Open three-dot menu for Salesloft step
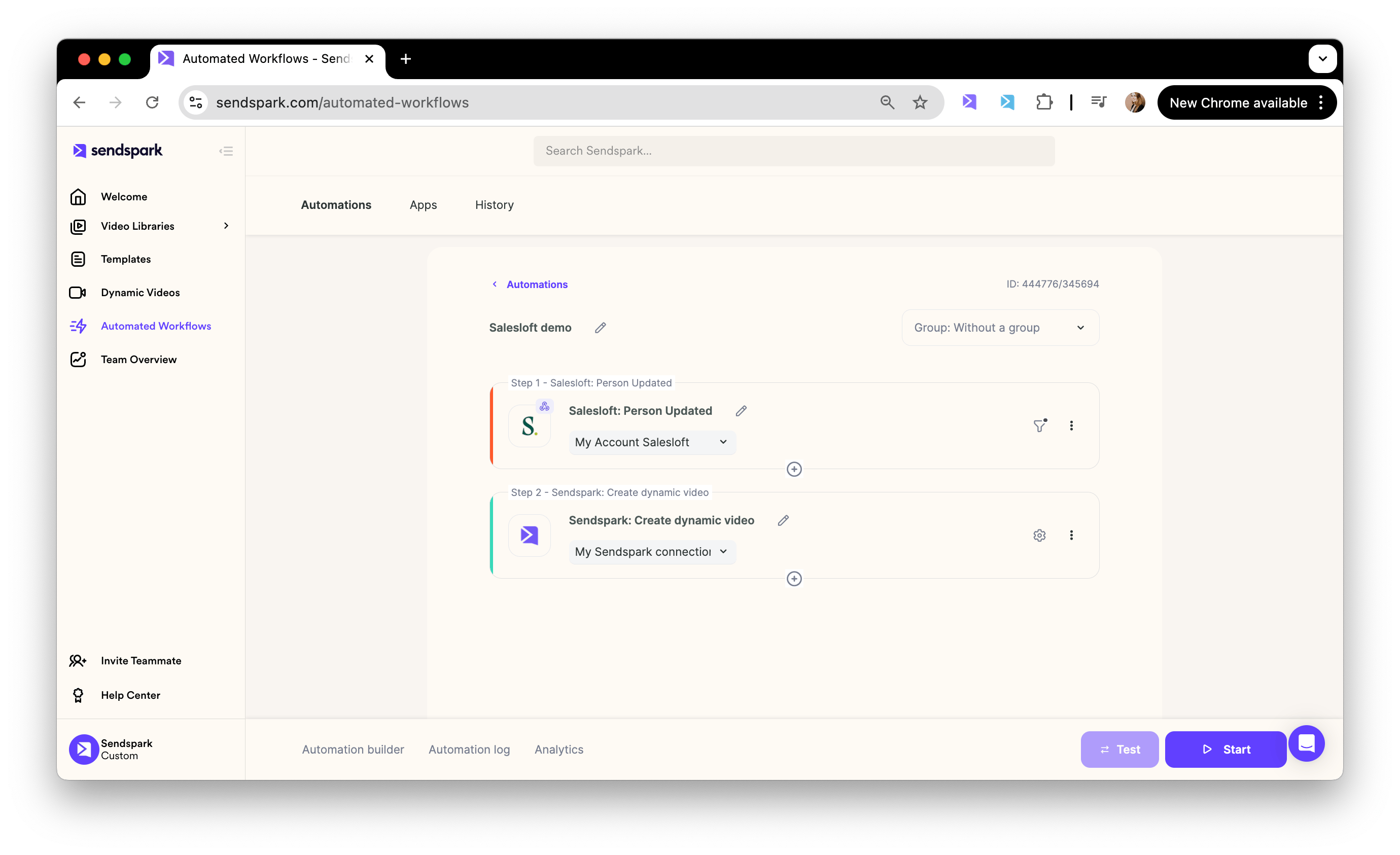 (x=1072, y=425)
